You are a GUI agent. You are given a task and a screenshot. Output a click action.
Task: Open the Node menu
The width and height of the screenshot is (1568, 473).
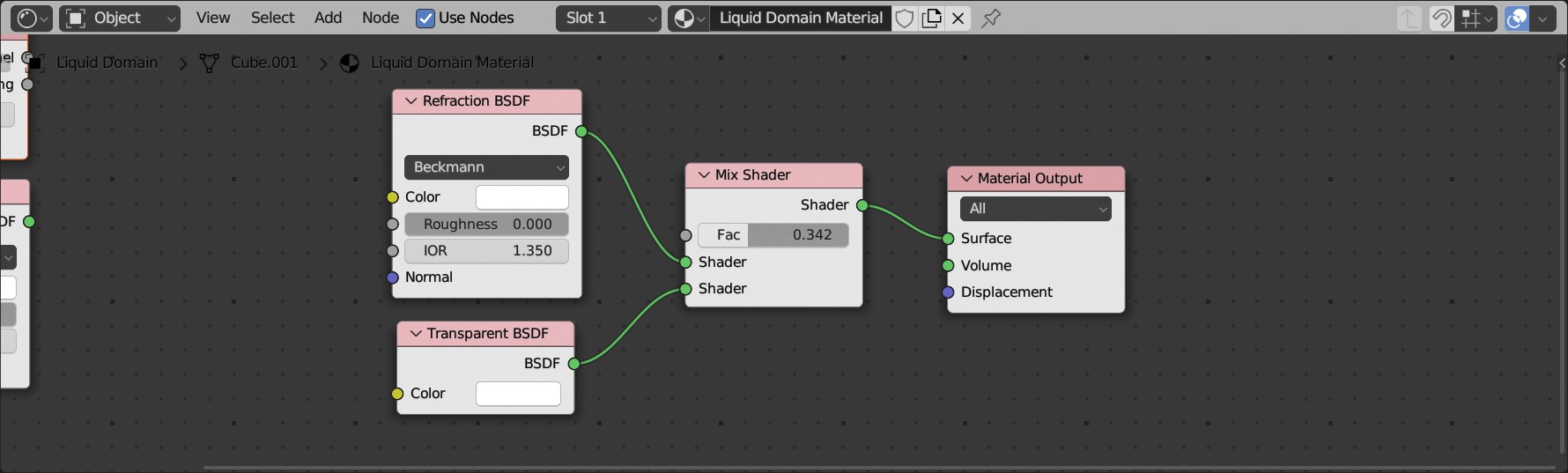381,18
